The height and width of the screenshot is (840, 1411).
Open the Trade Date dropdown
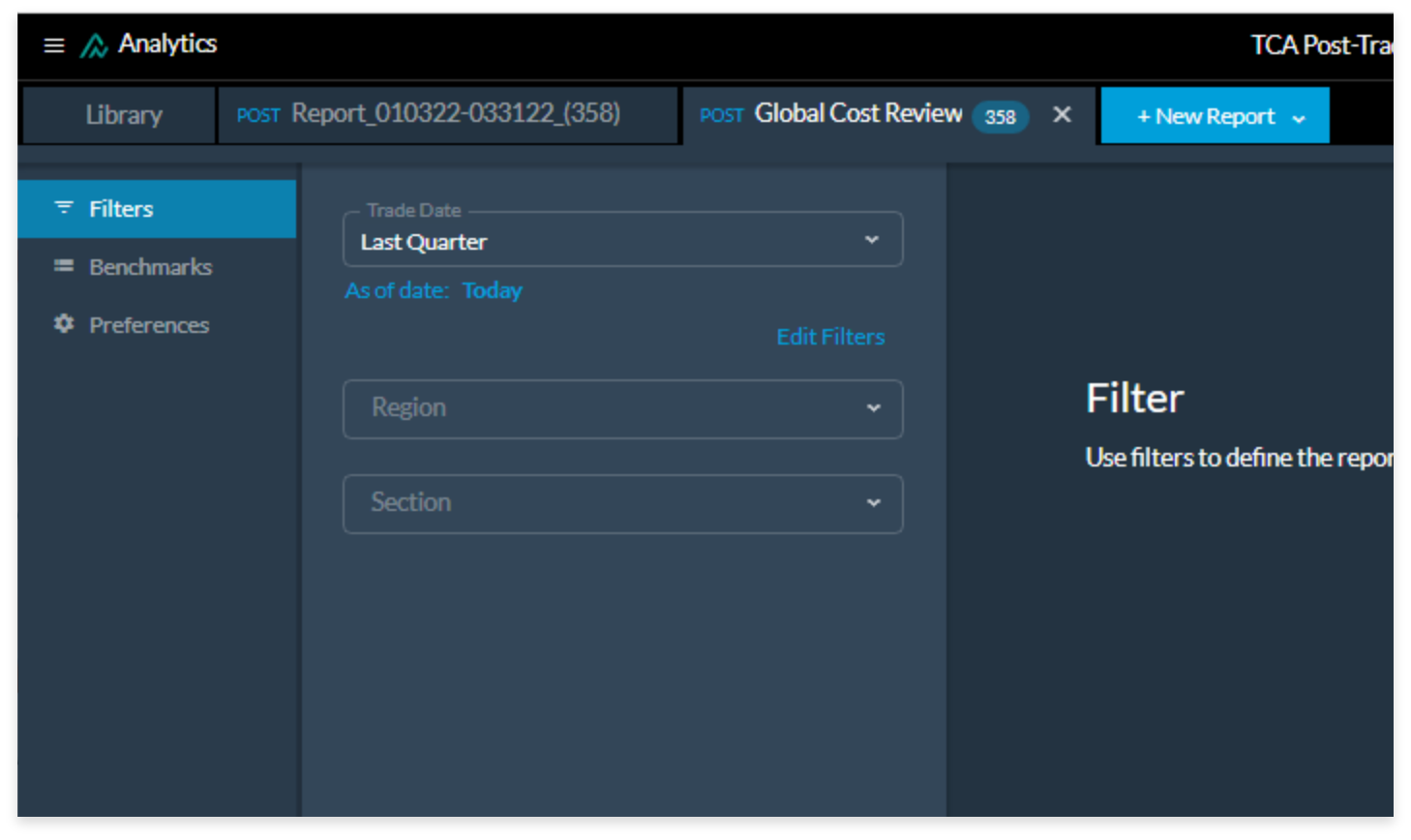[x=622, y=240]
